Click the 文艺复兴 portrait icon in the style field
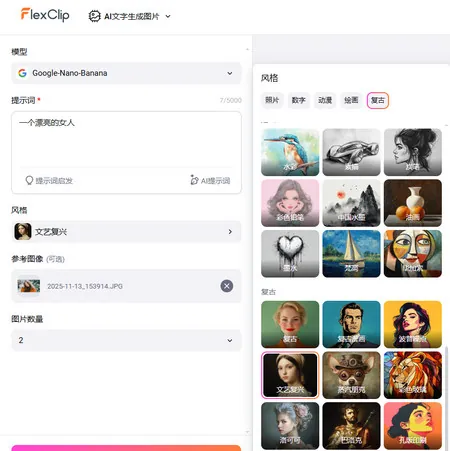This screenshot has height=451, width=450. click(x=23, y=231)
